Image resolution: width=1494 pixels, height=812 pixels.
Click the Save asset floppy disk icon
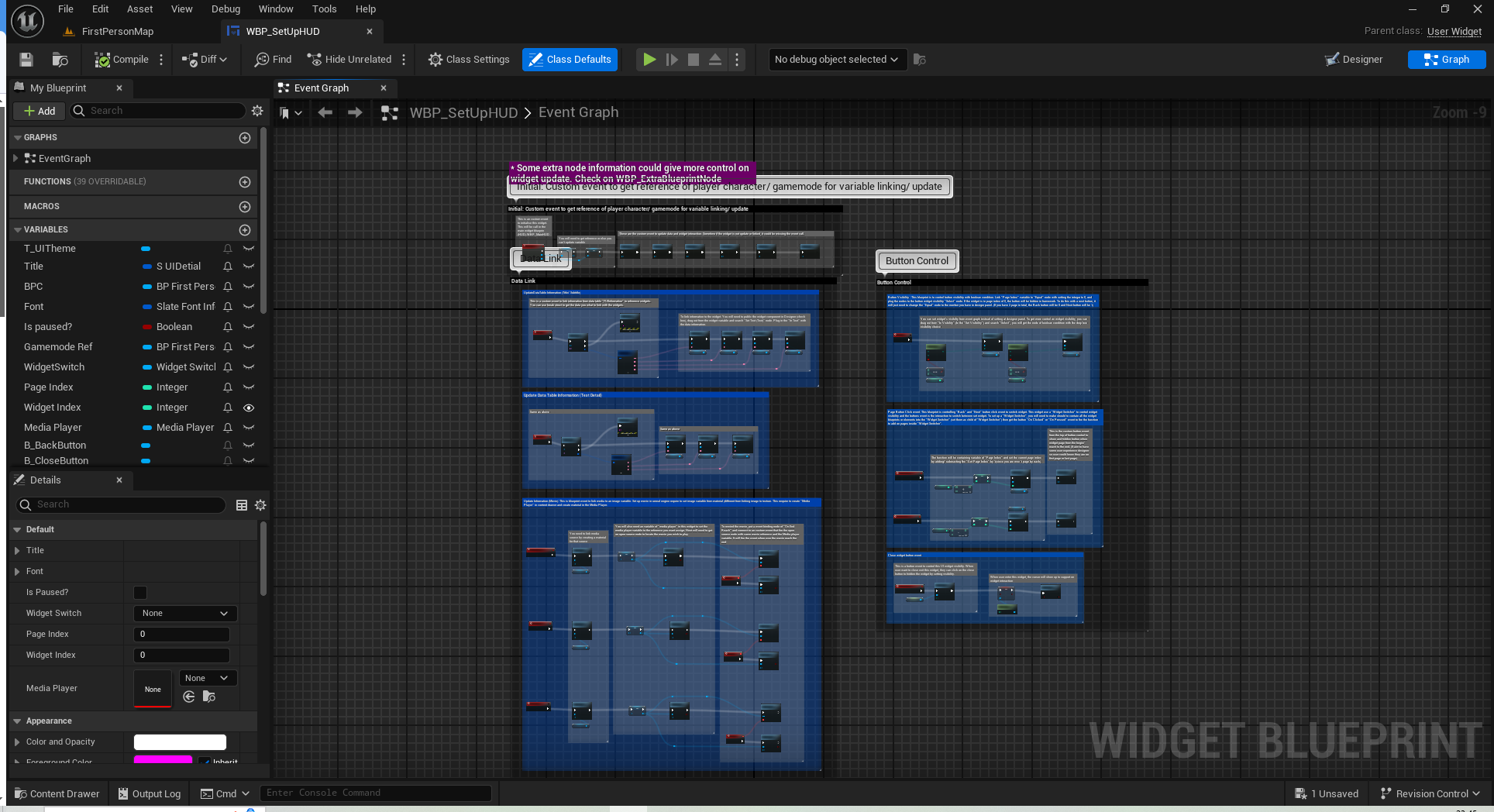coord(26,60)
